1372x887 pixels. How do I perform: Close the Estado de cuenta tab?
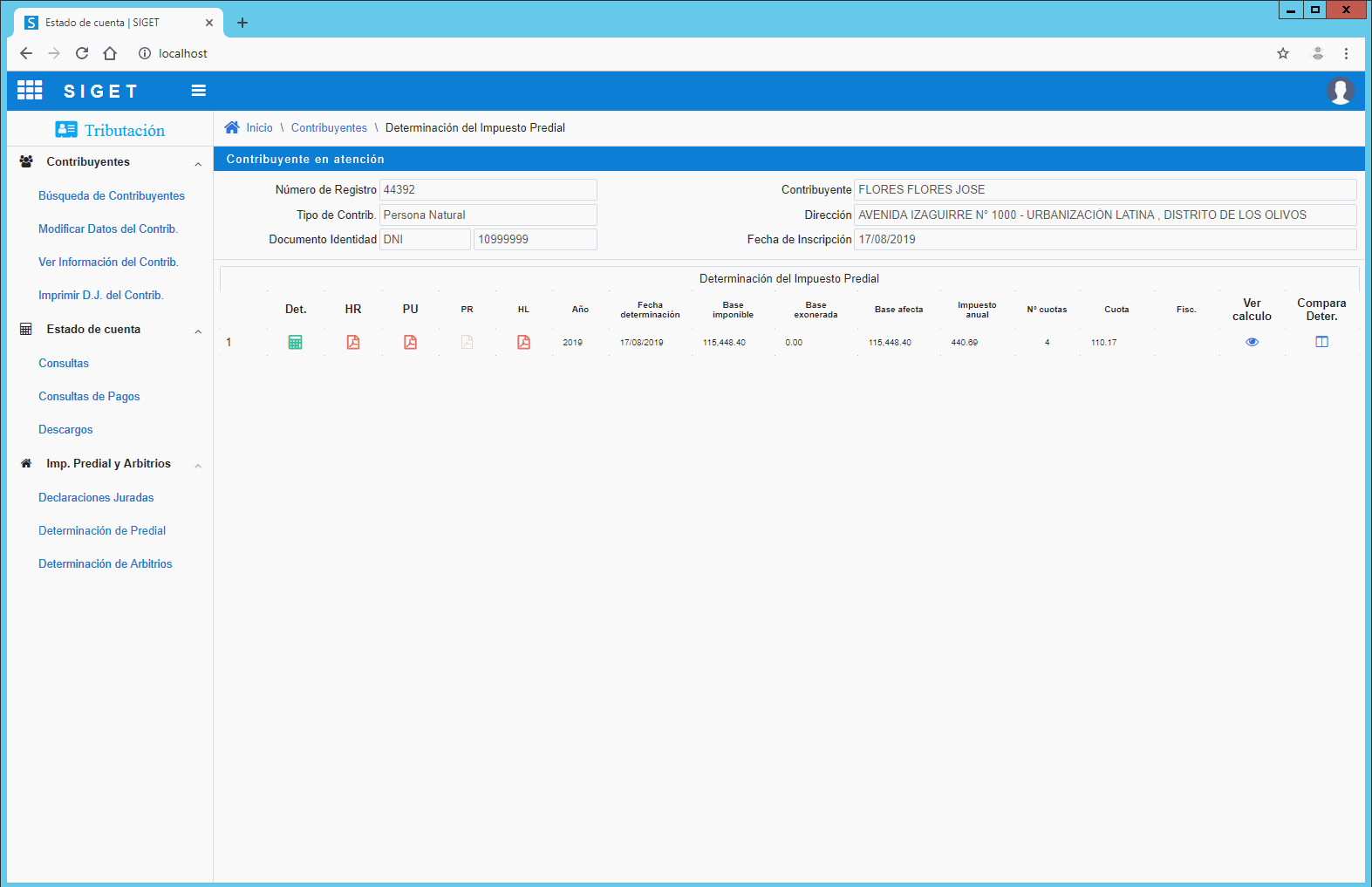(x=209, y=23)
